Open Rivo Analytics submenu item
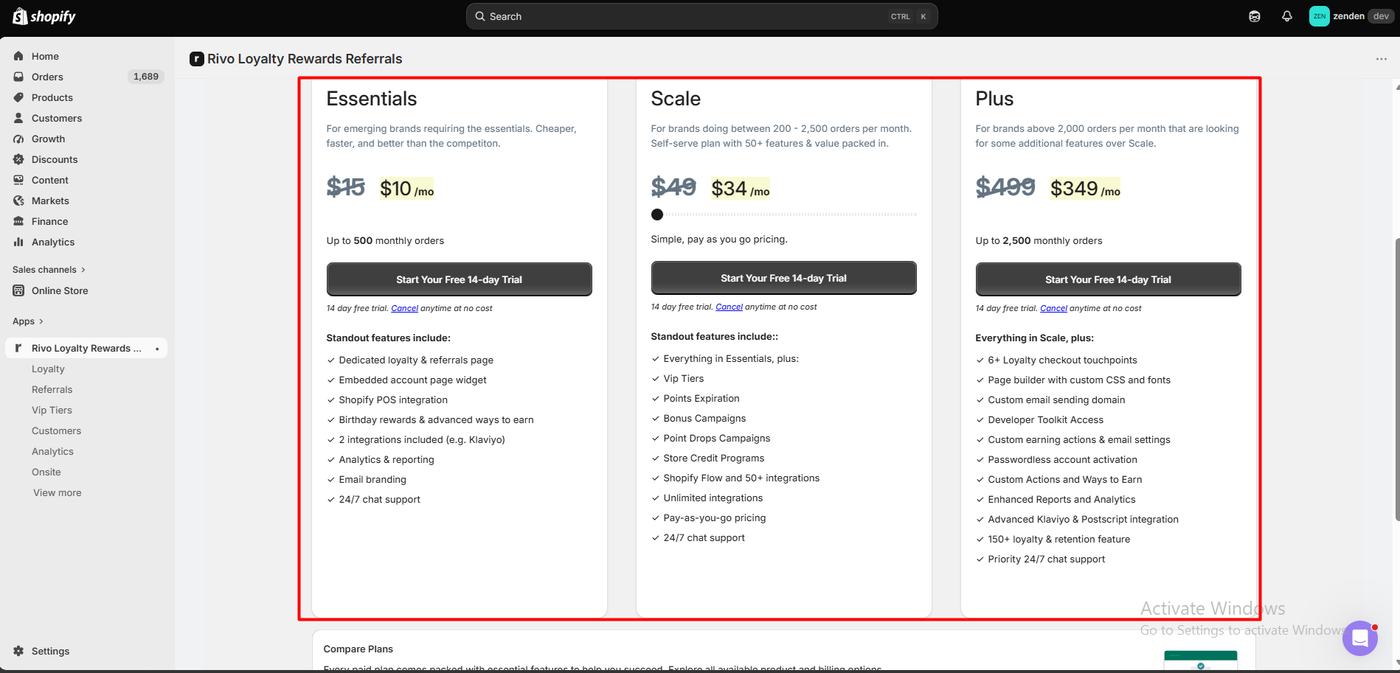The image size is (1400, 673). pyautogui.click(x=53, y=452)
